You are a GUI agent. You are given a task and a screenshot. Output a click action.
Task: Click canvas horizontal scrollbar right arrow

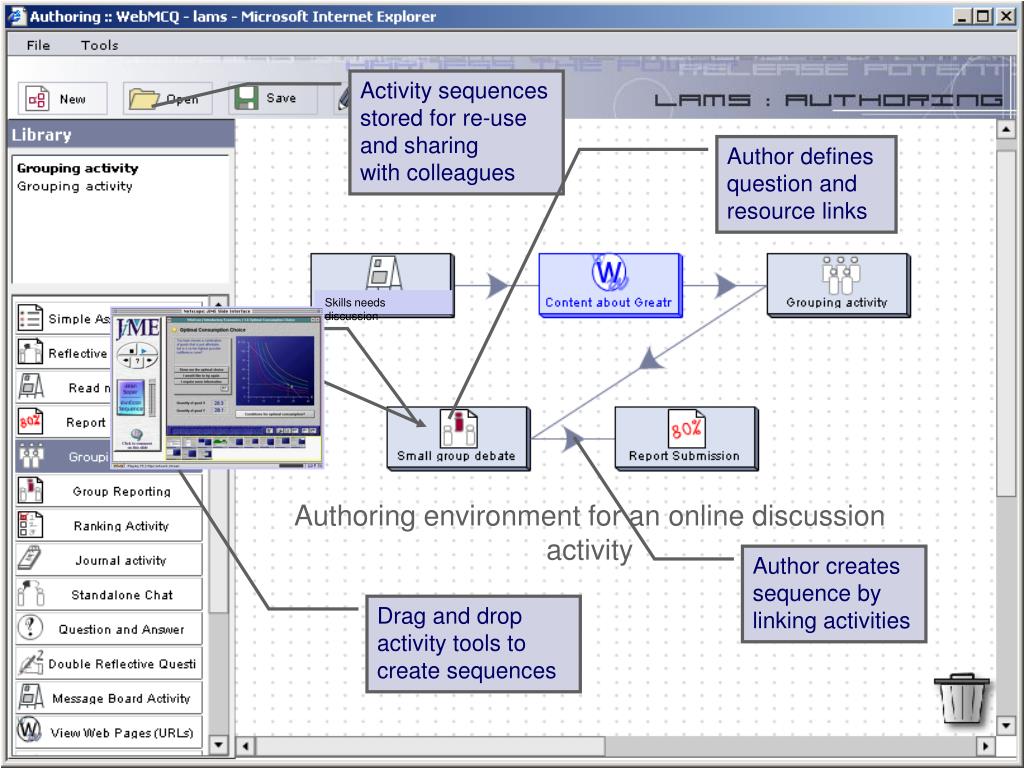pos(985,745)
